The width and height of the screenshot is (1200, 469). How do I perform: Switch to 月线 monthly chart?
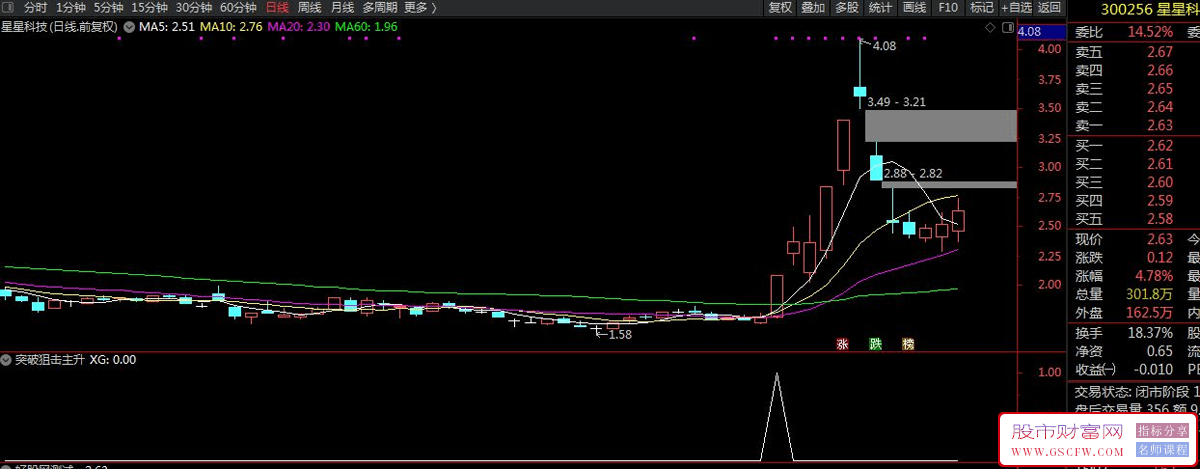click(342, 7)
